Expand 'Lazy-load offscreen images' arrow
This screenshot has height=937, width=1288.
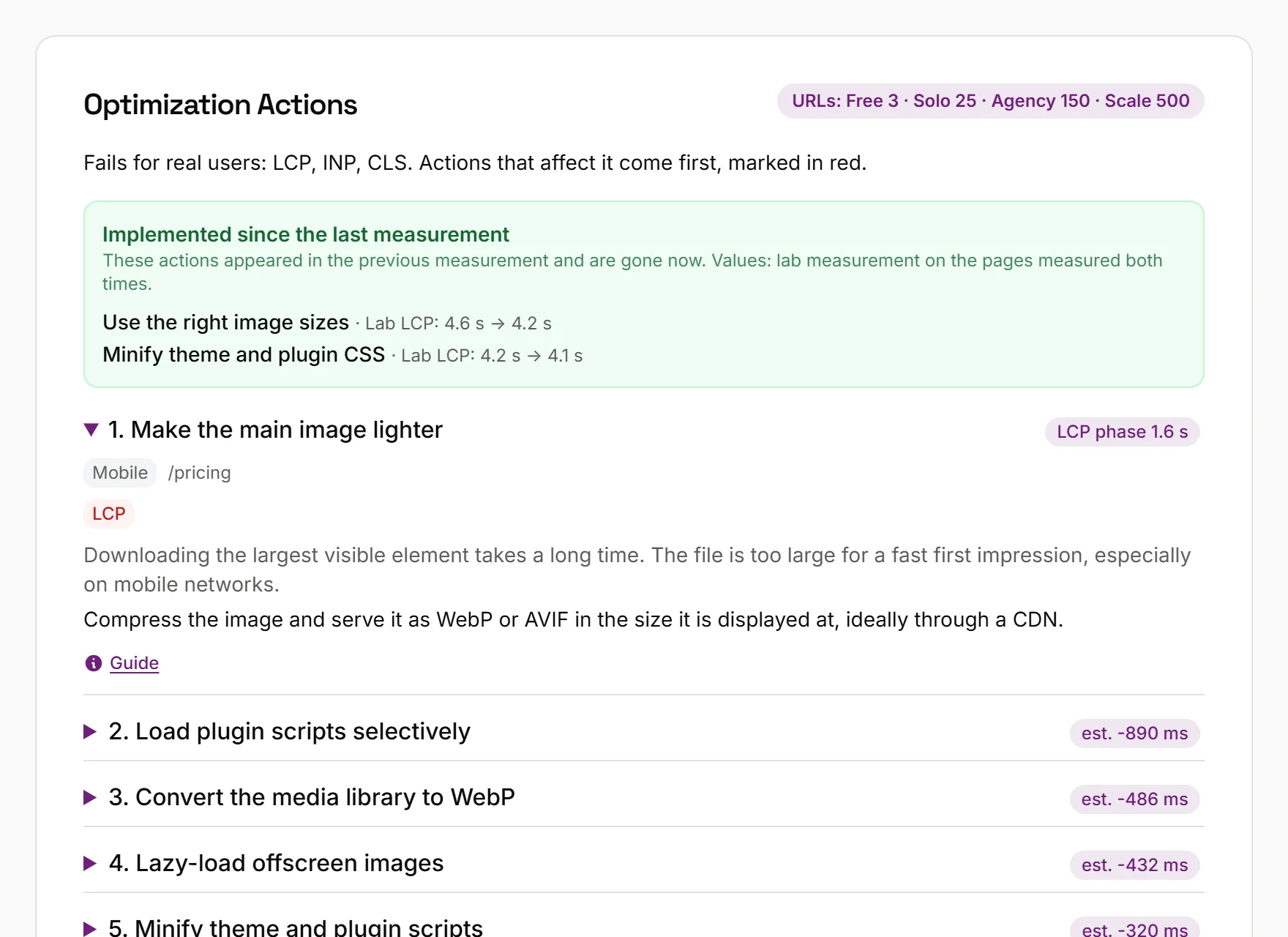click(x=90, y=863)
